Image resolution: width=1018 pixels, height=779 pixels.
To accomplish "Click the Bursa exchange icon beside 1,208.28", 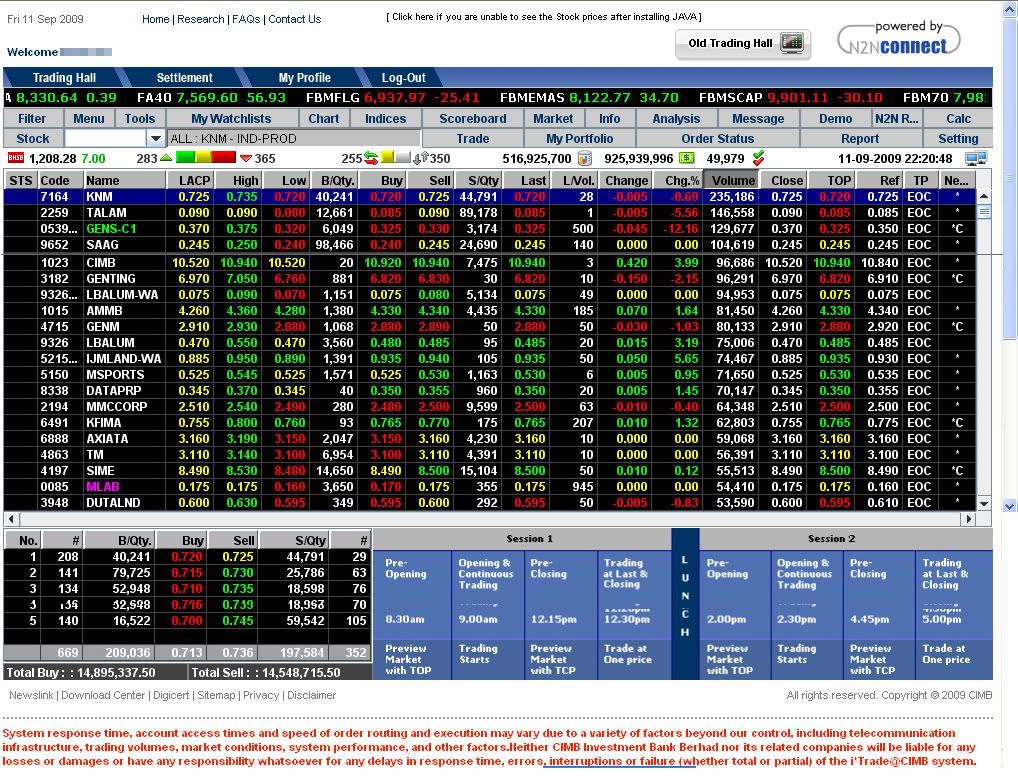I will pyautogui.click(x=15, y=158).
